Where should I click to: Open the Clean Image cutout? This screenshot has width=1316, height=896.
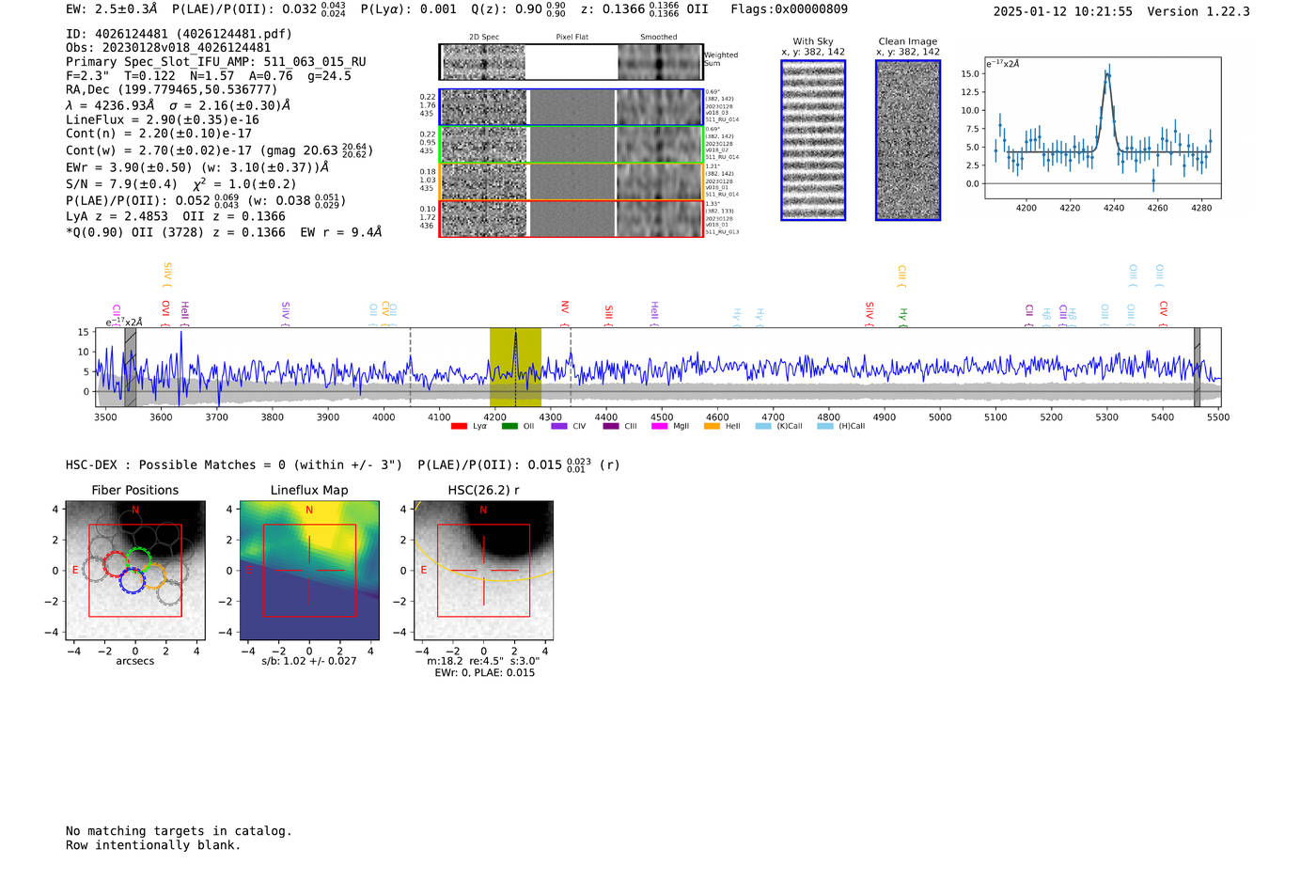coord(908,140)
